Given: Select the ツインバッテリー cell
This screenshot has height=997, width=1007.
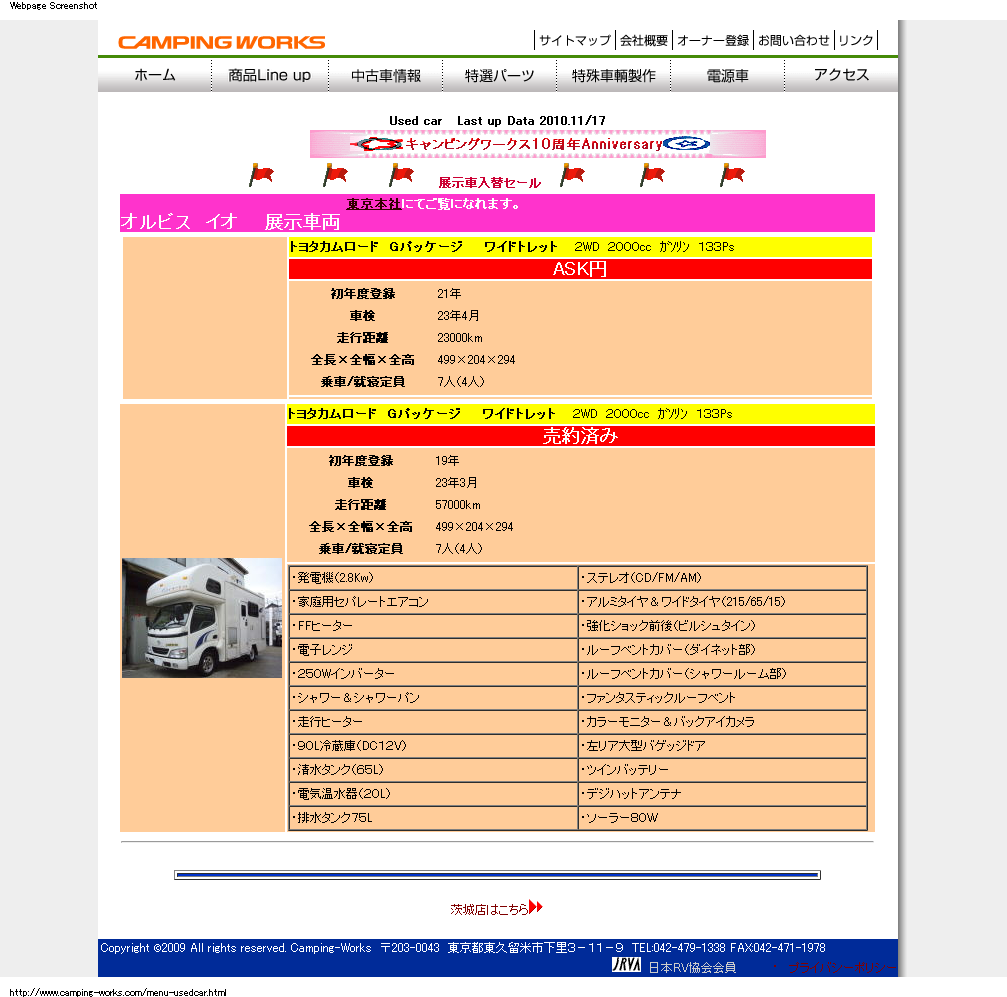Looking at the screenshot, I should point(723,770).
